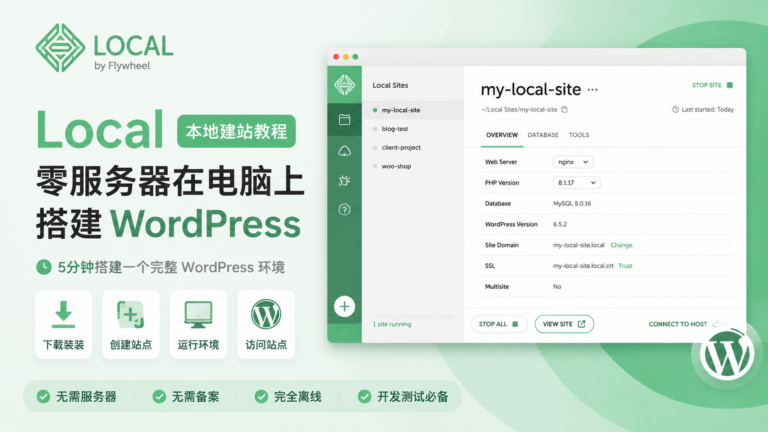The image size is (768, 432).
Task: Click the Stop All button
Action: click(499, 324)
